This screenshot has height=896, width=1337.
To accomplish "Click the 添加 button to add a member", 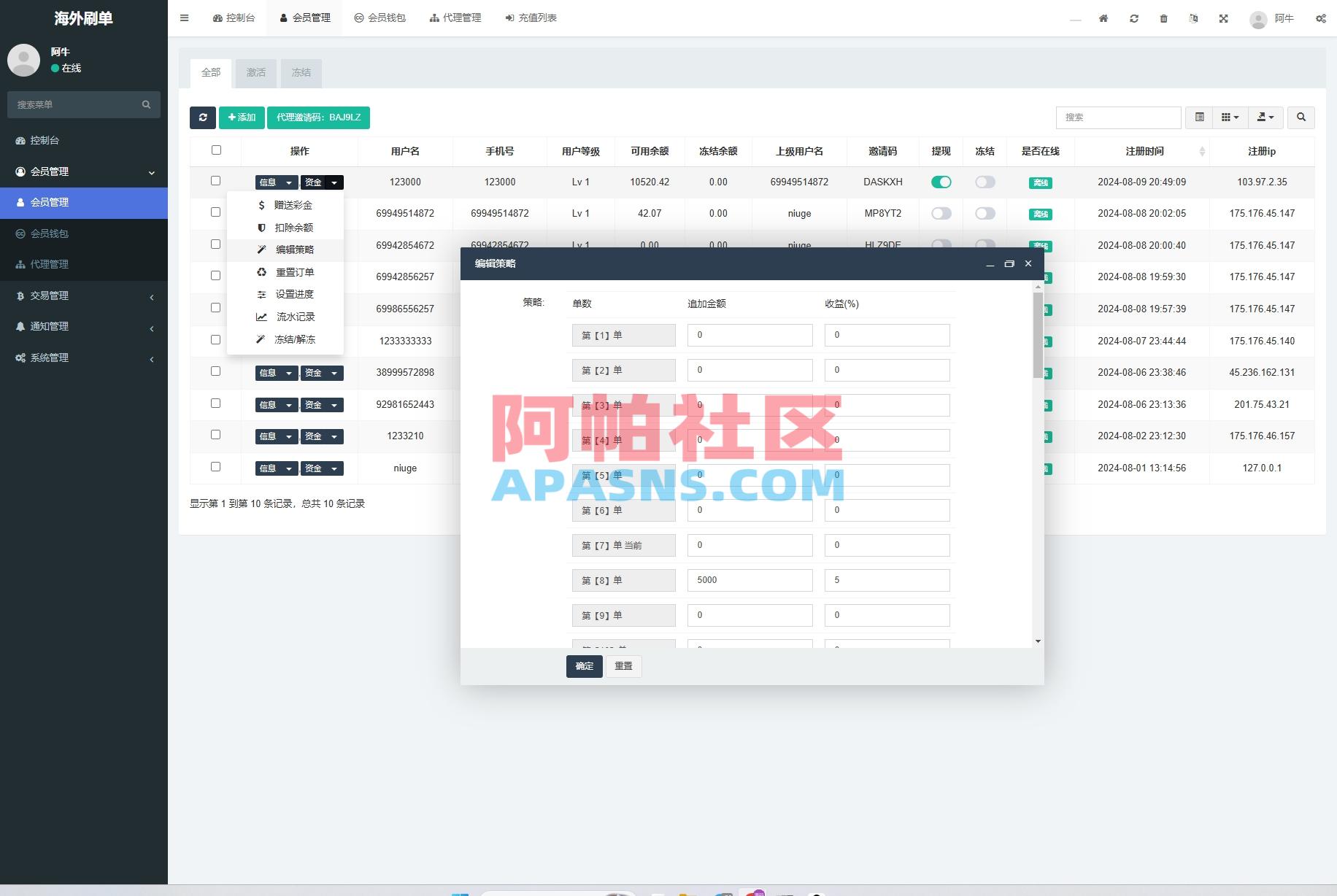I will tap(241, 117).
